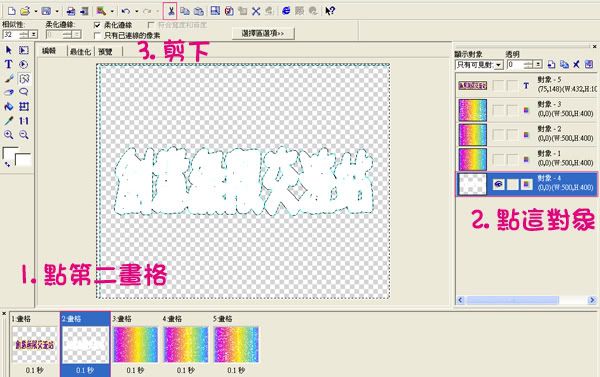Click the 相似性 value input field
The image size is (600, 377).
click(x=11, y=34)
